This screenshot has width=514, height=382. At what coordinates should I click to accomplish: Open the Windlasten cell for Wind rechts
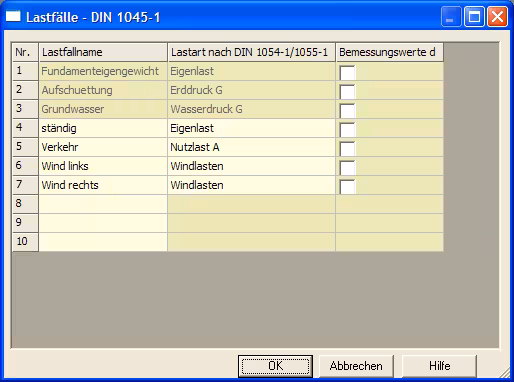(252, 185)
